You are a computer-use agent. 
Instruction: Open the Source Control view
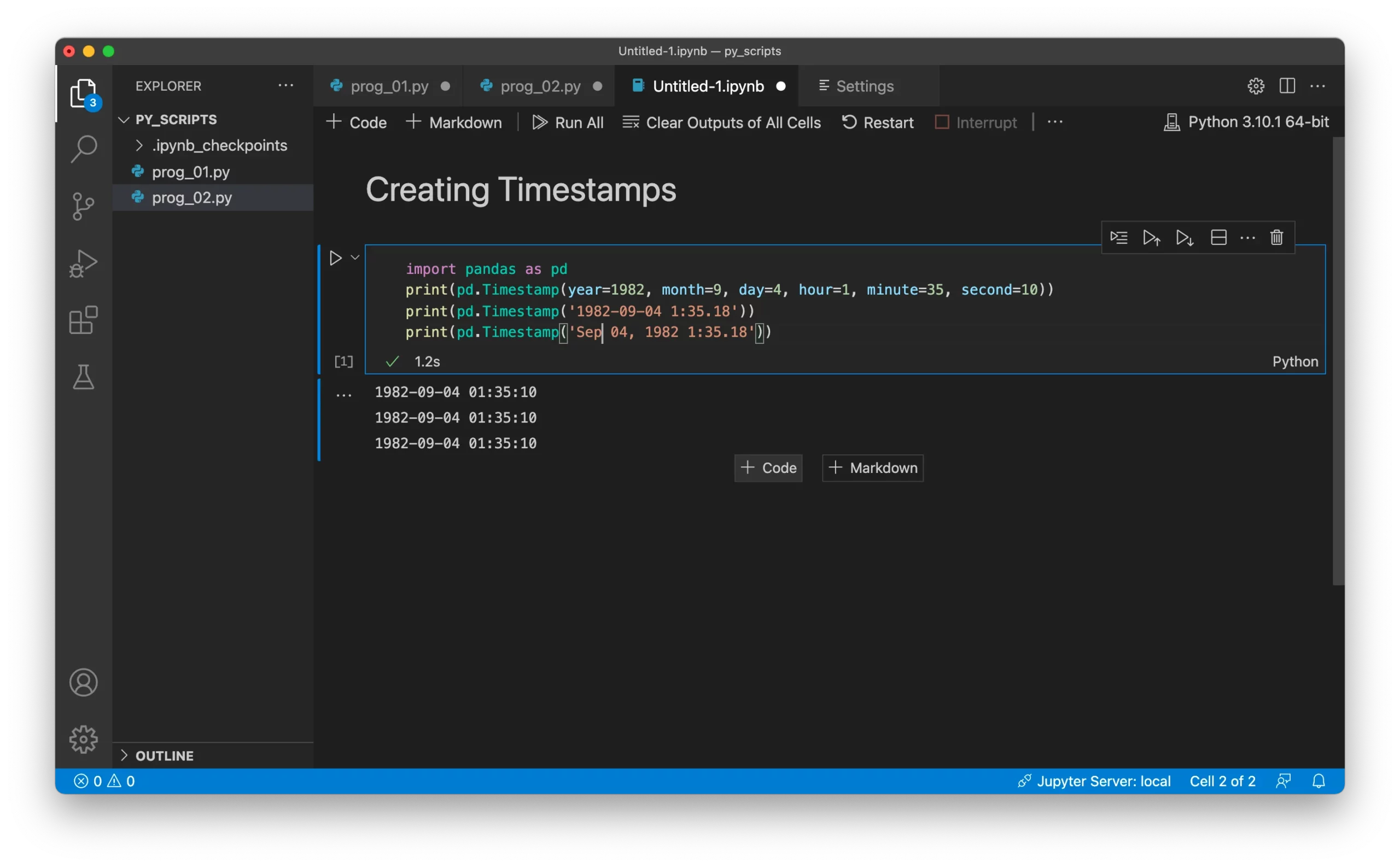pos(84,206)
